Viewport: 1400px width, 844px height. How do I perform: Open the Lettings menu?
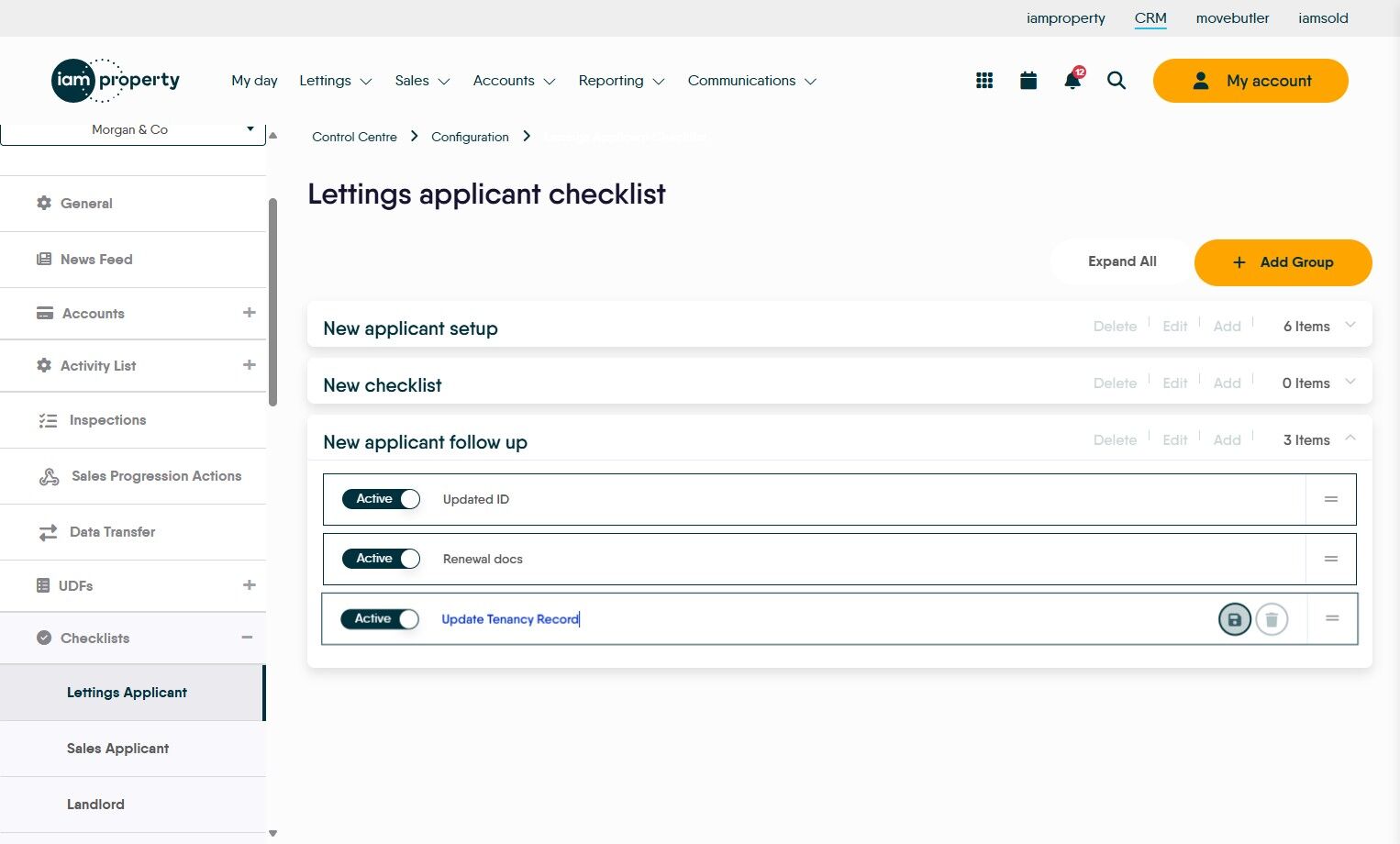coord(335,81)
